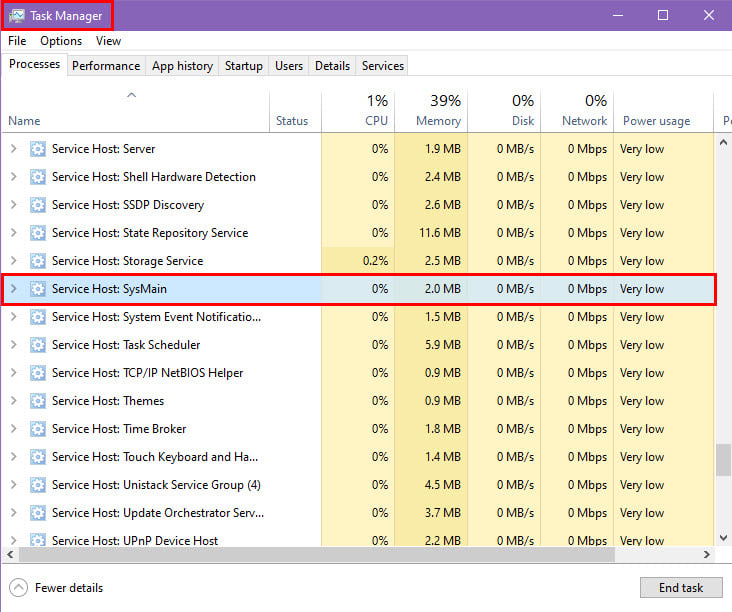The image size is (732, 612).
Task: Switch to the Users tab
Action: coord(289,66)
